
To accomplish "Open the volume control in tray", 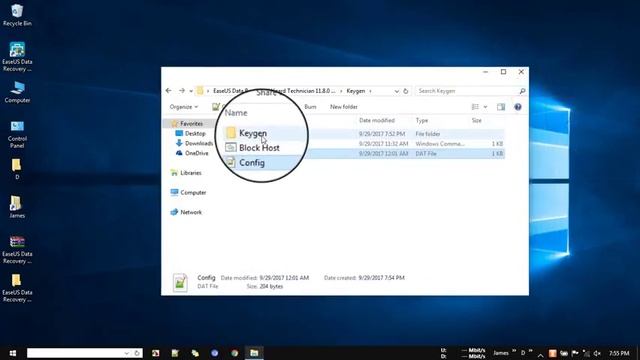I will click(597, 353).
